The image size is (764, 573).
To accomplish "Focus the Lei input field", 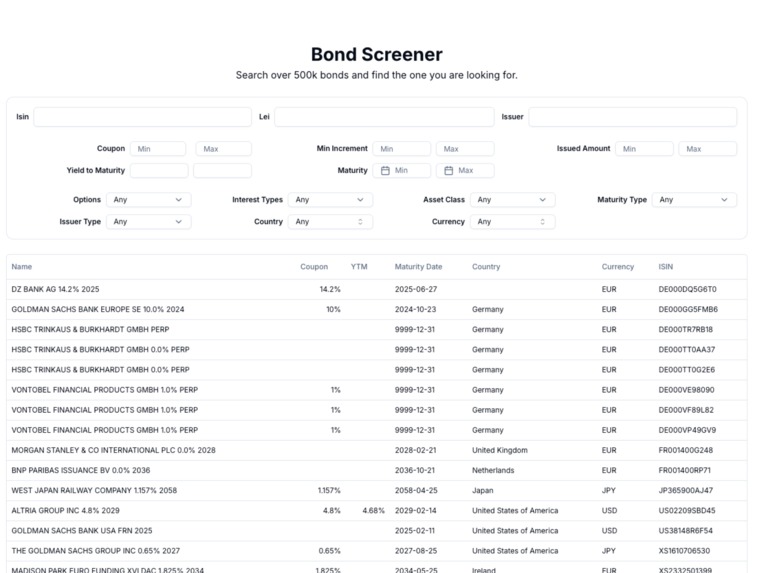I will coord(384,117).
